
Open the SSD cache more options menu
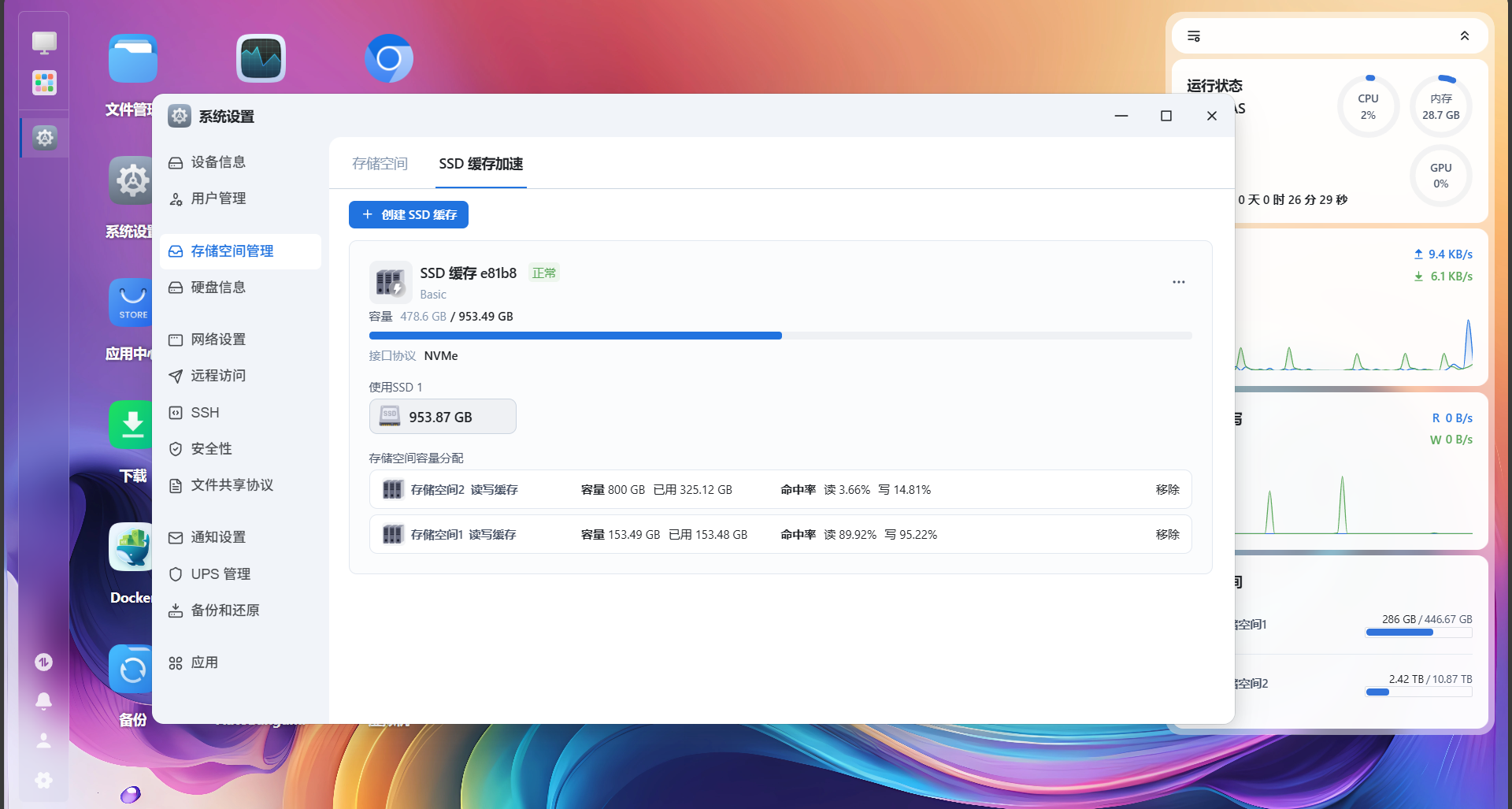point(1179,282)
